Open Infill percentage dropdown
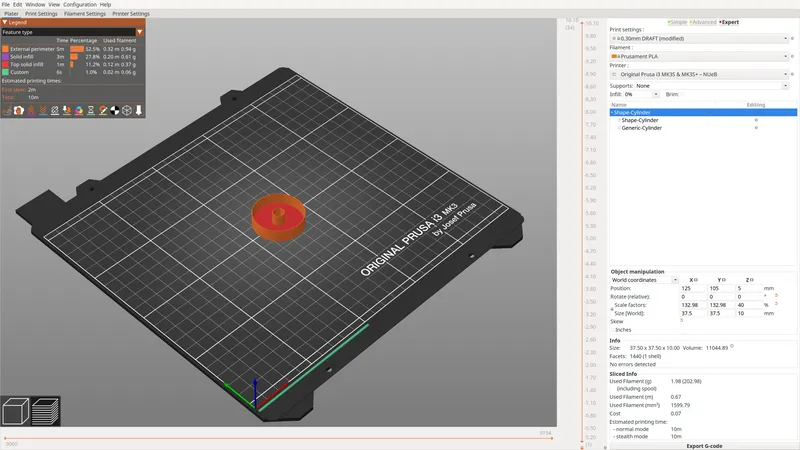This screenshot has height=450, width=800. click(641, 94)
